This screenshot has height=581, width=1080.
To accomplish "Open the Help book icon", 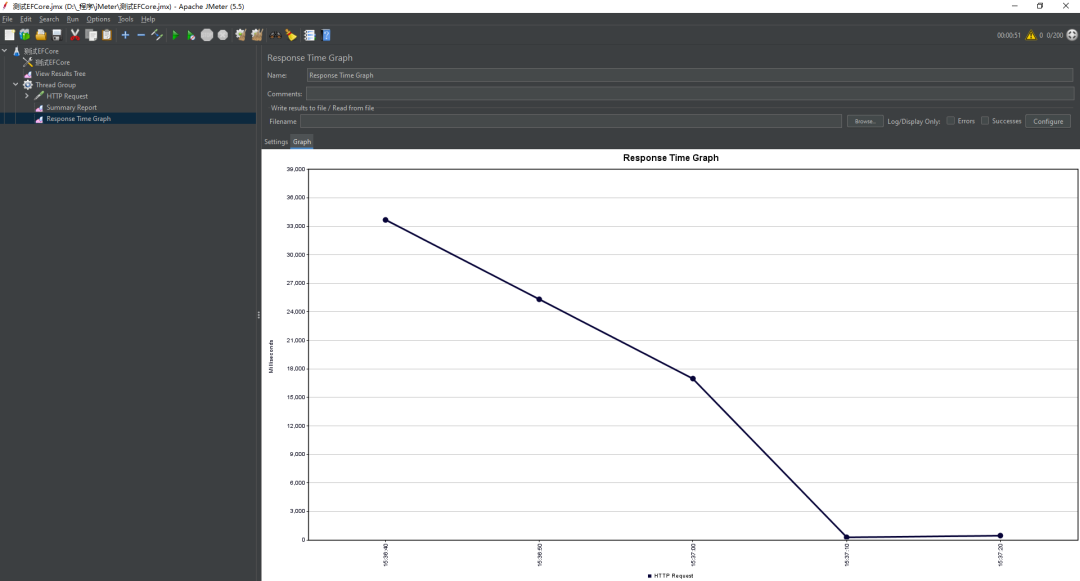I will [326, 35].
